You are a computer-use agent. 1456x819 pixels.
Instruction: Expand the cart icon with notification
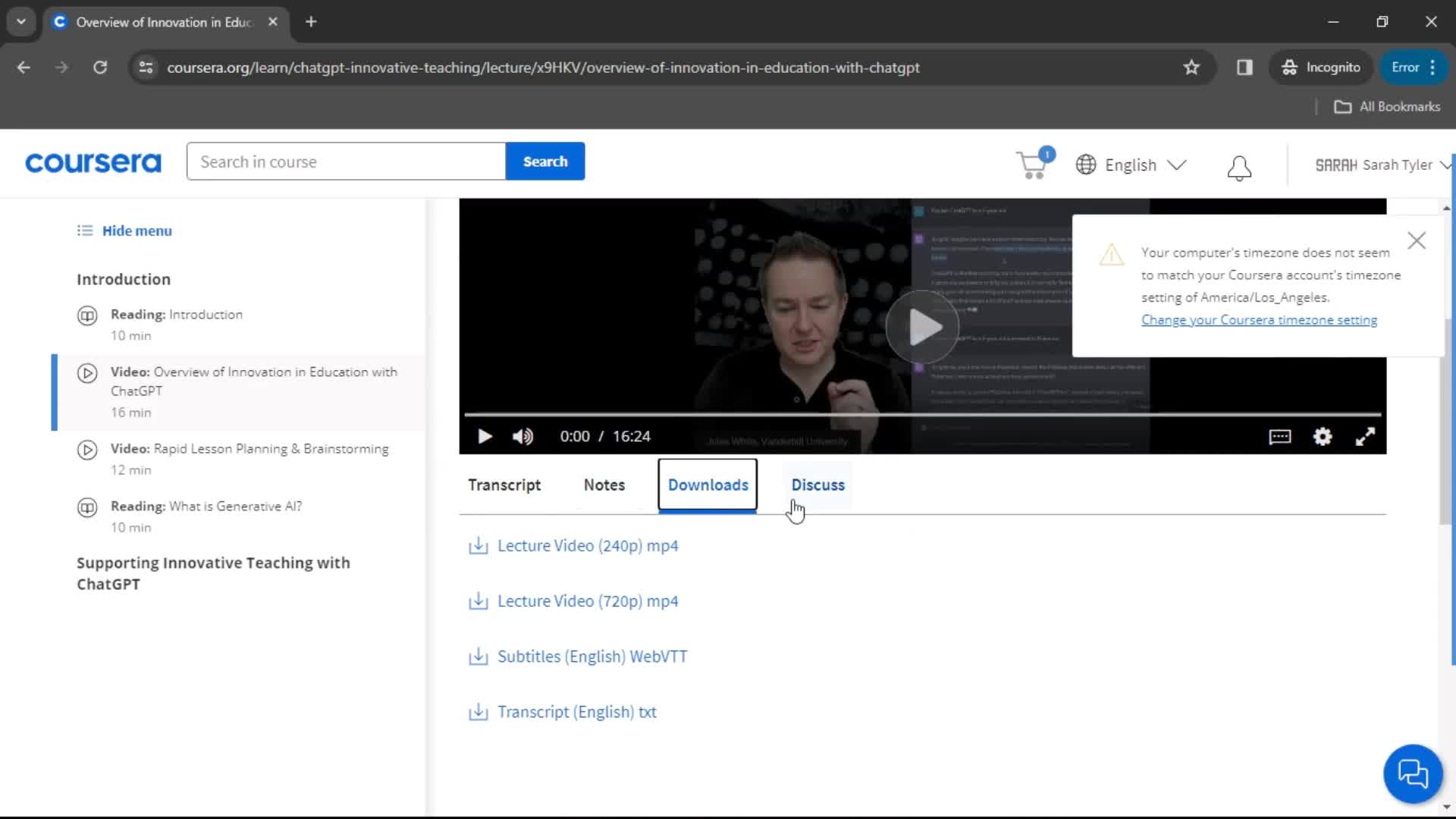click(1033, 164)
